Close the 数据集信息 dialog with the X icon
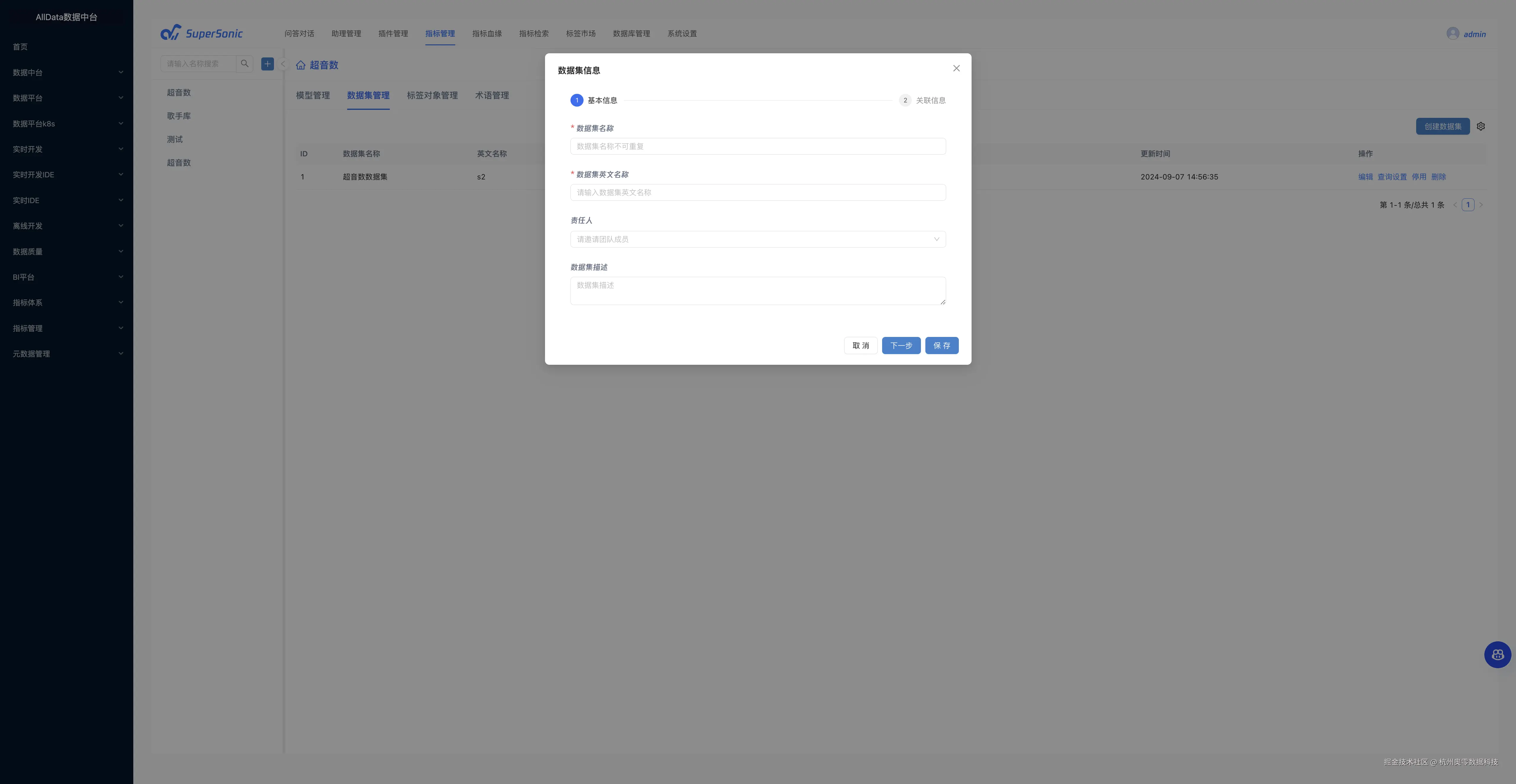 coord(956,68)
